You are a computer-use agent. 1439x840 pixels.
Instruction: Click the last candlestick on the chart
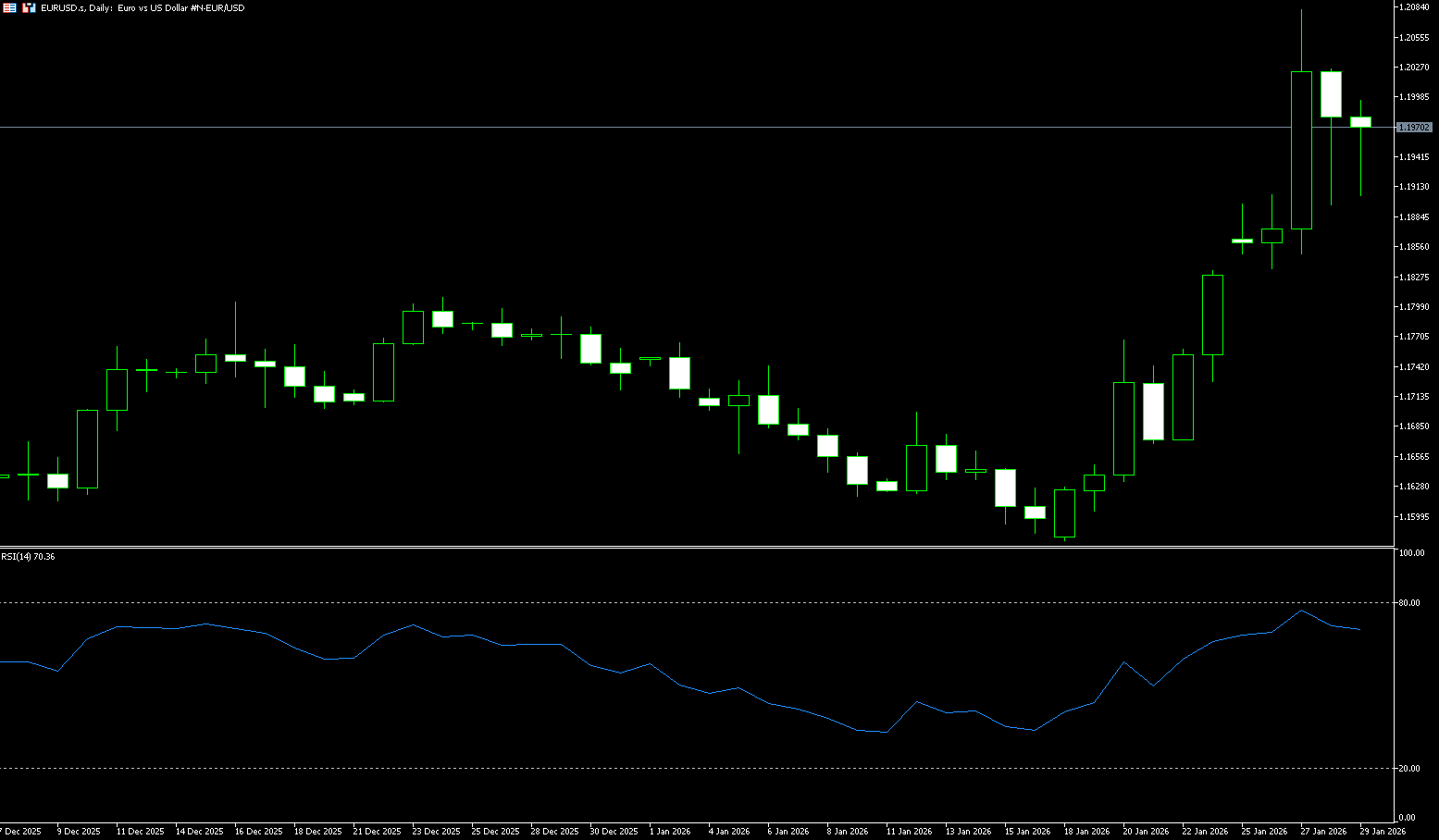(1360, 121)
